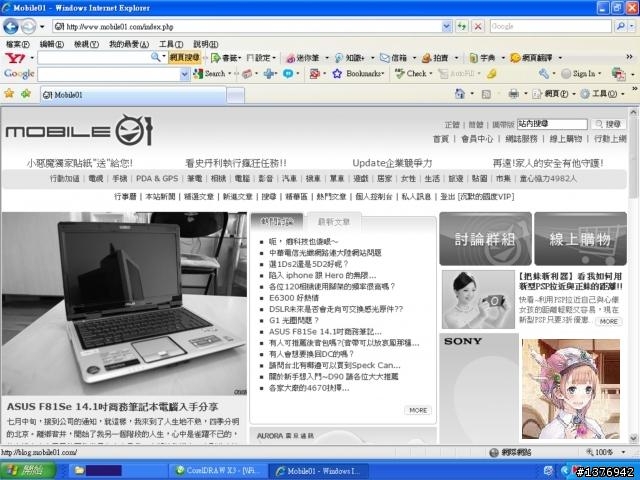Open the Google Sign In dropdown
The width and height of the screenshot is (640, 480).
click(581, 74)
